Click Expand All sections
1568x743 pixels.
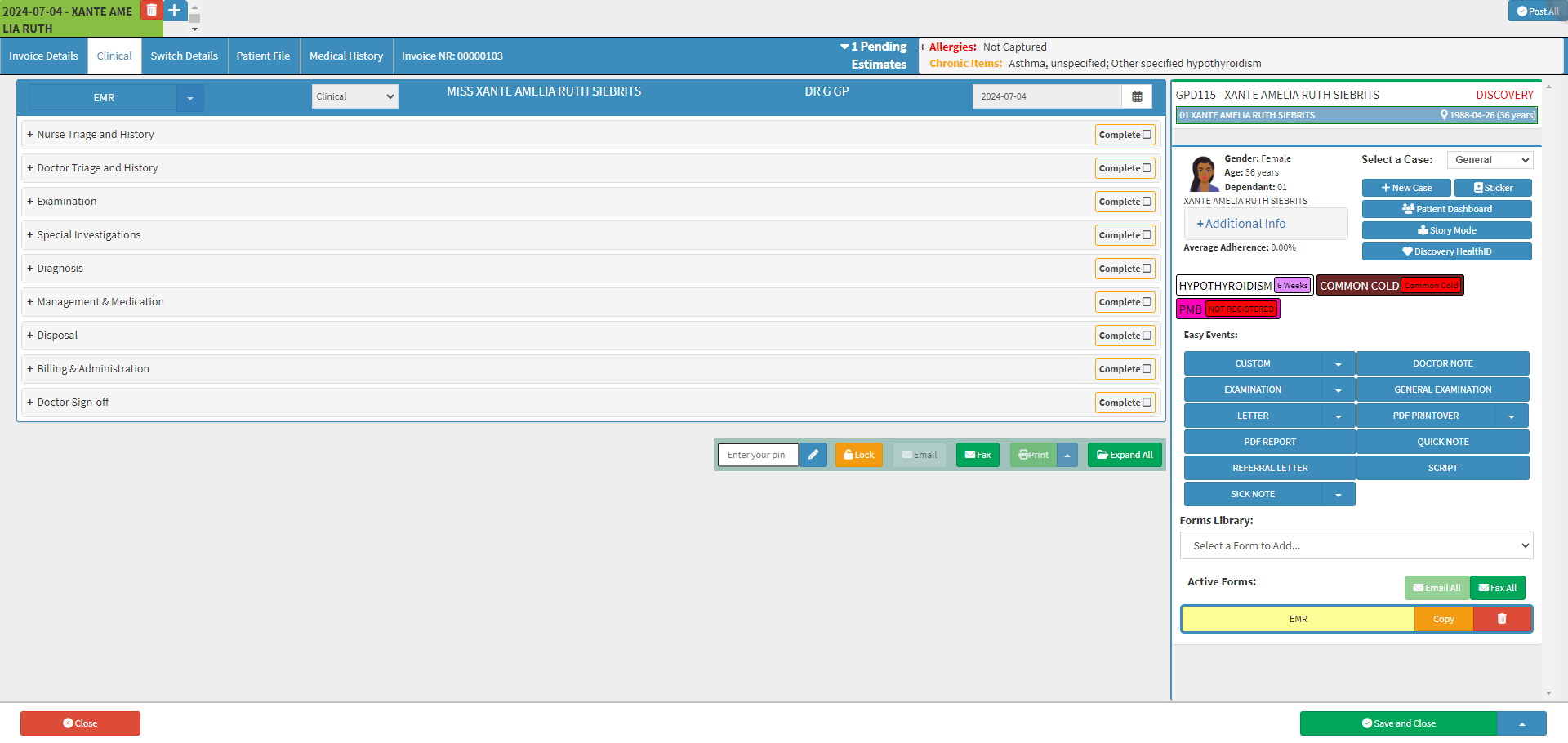click(x=1125, y=455)
